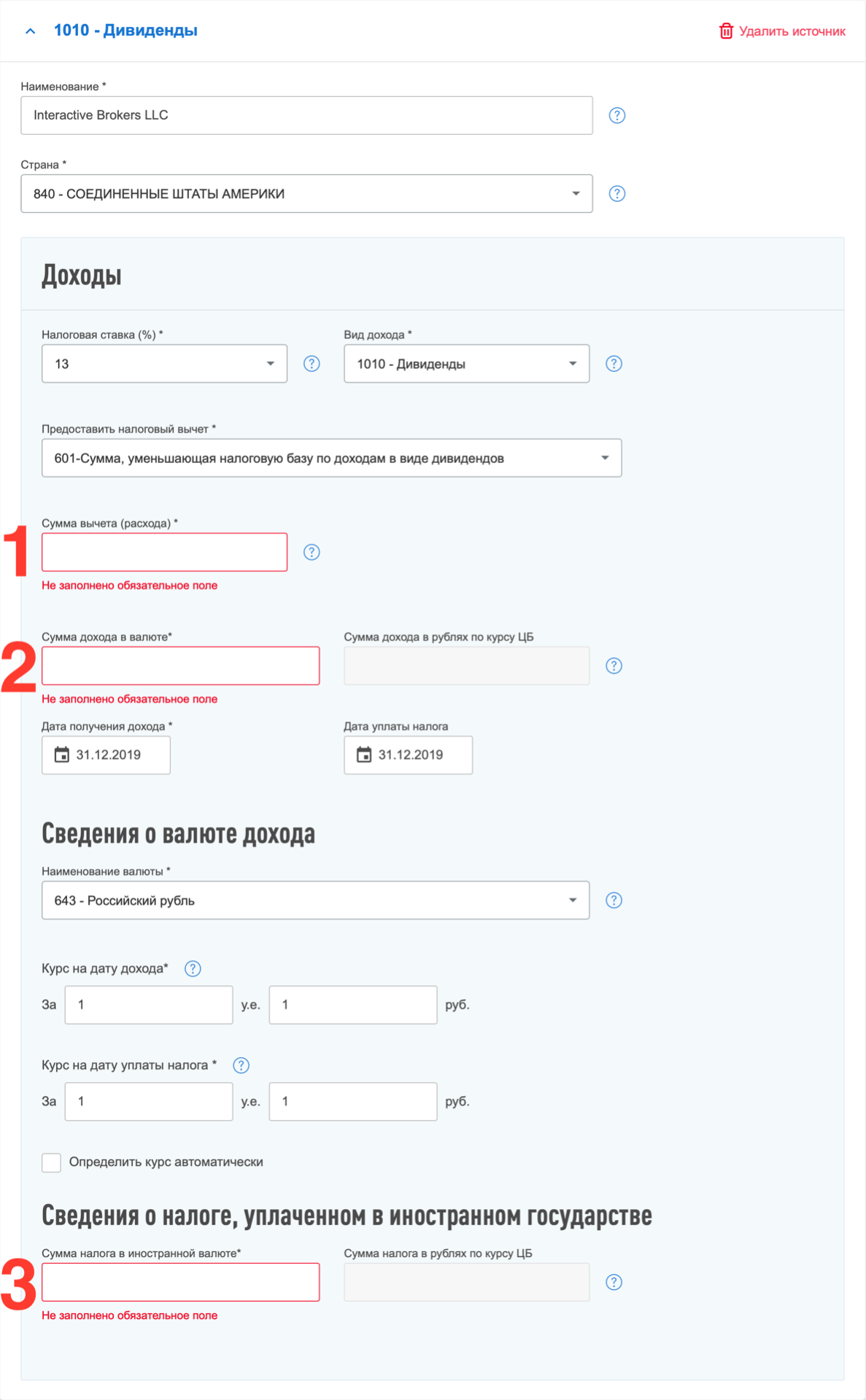Focus the Сумма налога в иностранной валюте field
Viewport: 866px width, 1400px height.
(180, 1282)
